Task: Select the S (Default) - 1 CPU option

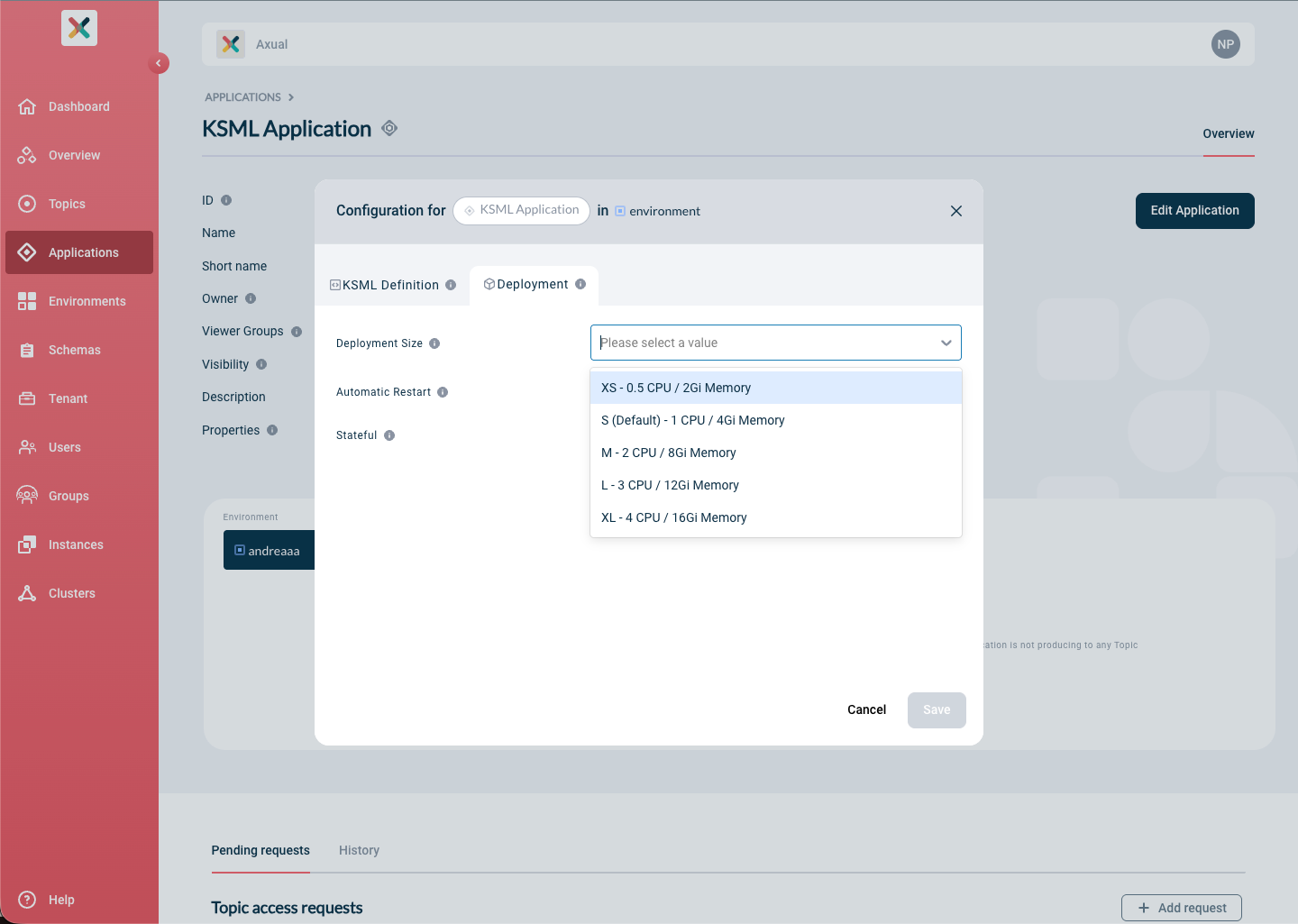Action: click(693, 420)
